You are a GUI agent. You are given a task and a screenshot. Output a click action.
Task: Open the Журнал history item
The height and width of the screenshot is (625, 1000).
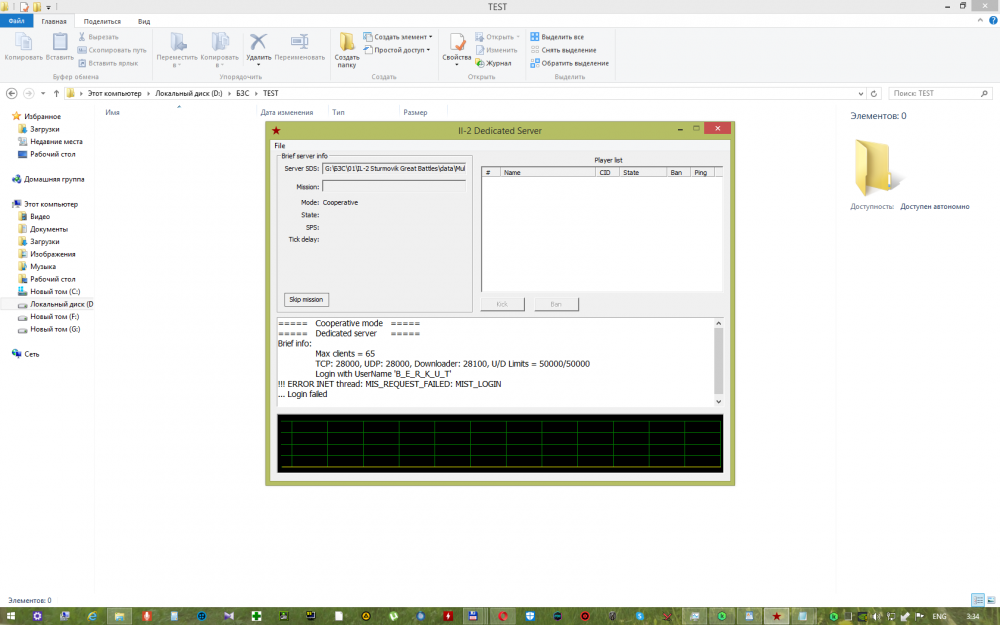coord(497,63)
